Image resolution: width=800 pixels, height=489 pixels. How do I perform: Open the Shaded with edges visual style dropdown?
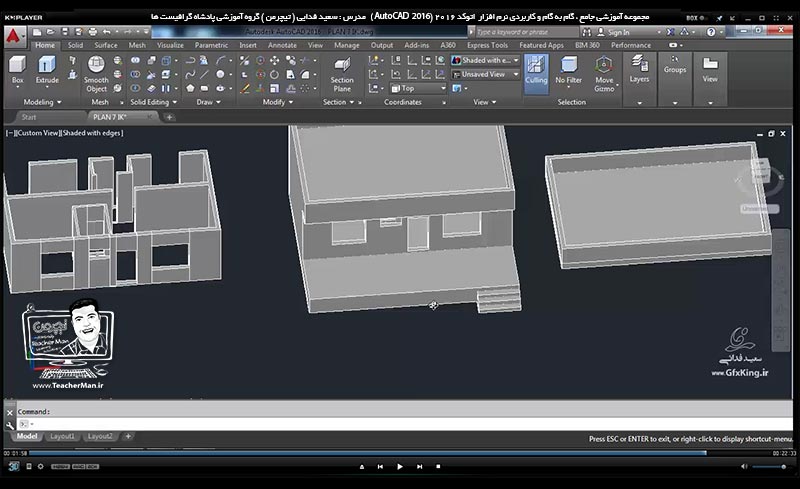(485, 60)
